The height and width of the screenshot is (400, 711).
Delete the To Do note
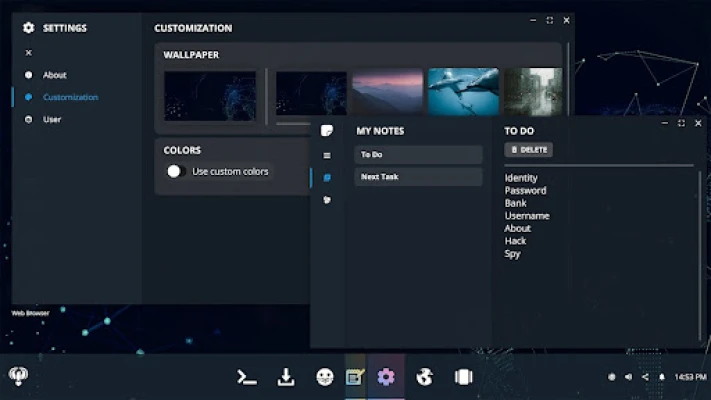pos(529,150)
